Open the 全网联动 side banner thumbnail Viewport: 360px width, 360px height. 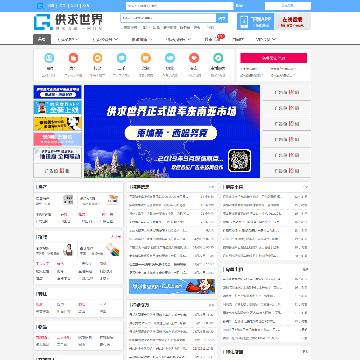57,155
